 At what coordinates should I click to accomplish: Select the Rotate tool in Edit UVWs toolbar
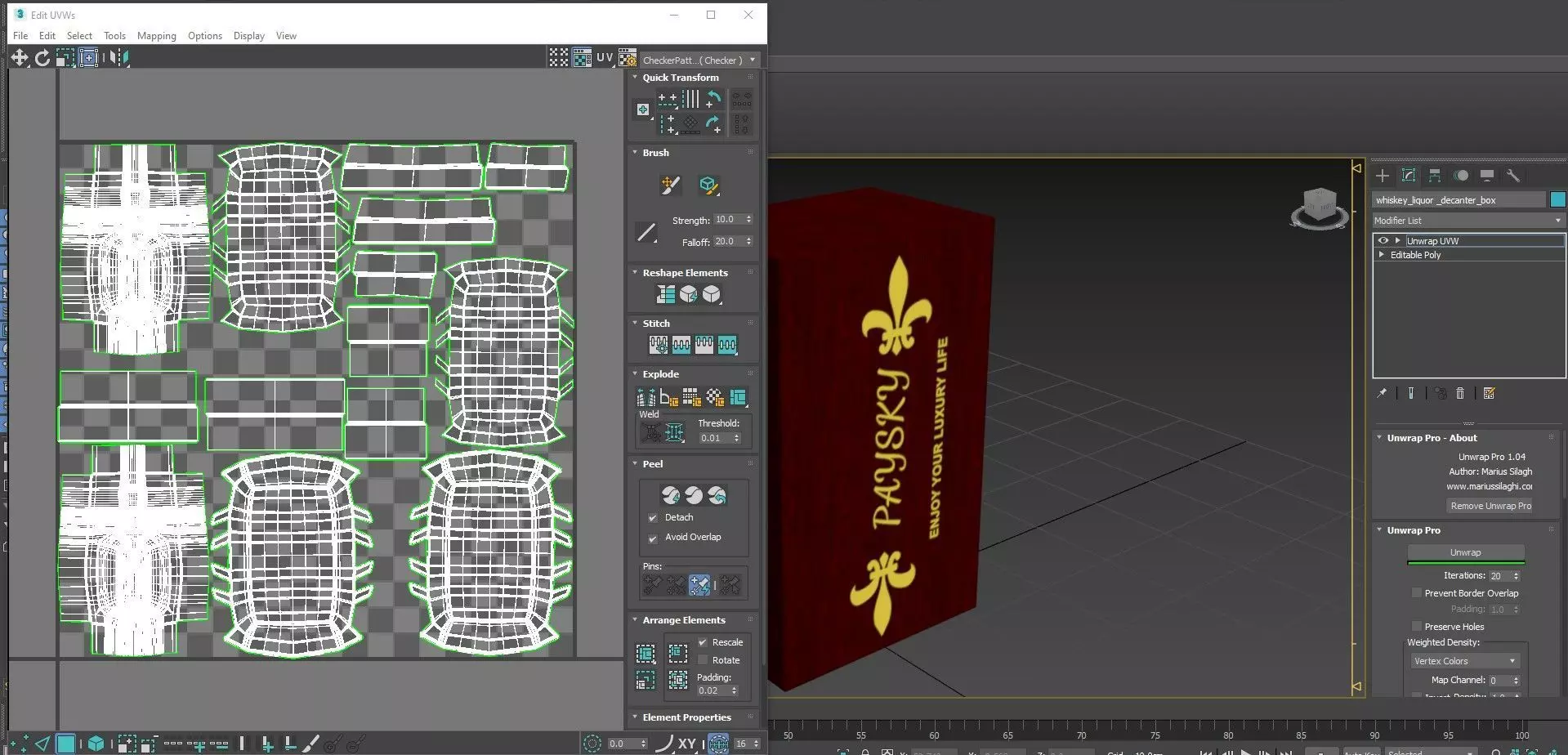coord(42,57)
